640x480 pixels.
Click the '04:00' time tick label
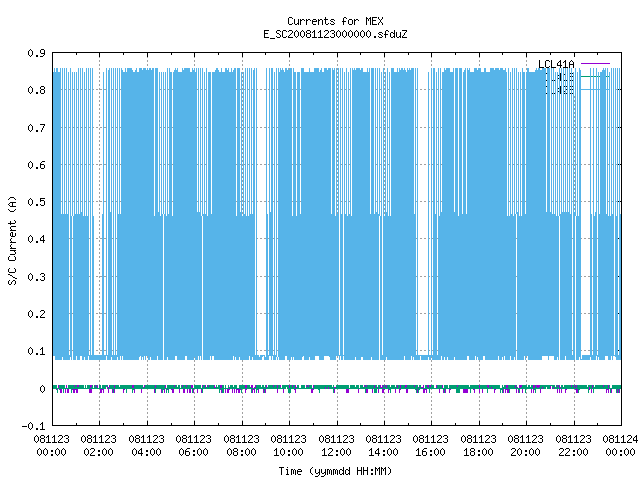coord(146,452)
